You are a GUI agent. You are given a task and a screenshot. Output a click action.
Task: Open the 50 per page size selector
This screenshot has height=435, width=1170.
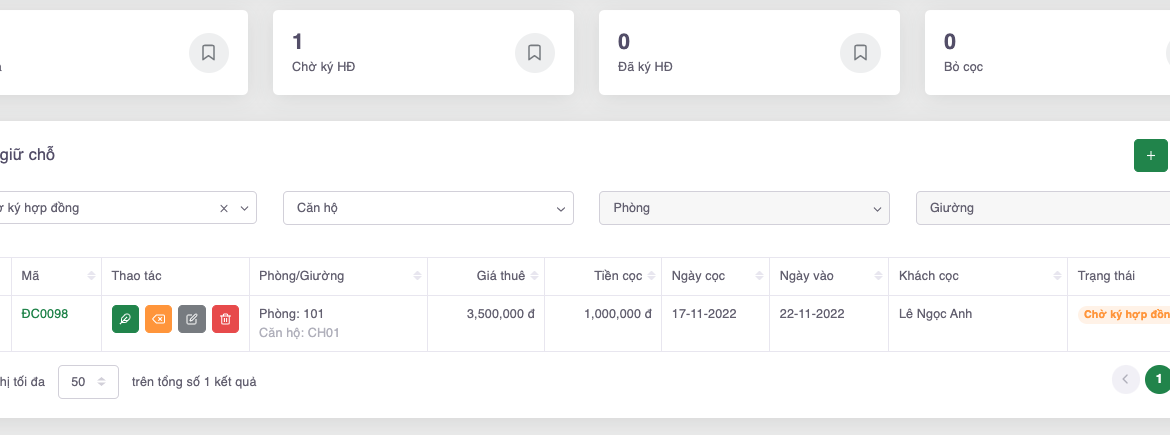[88, 381]
